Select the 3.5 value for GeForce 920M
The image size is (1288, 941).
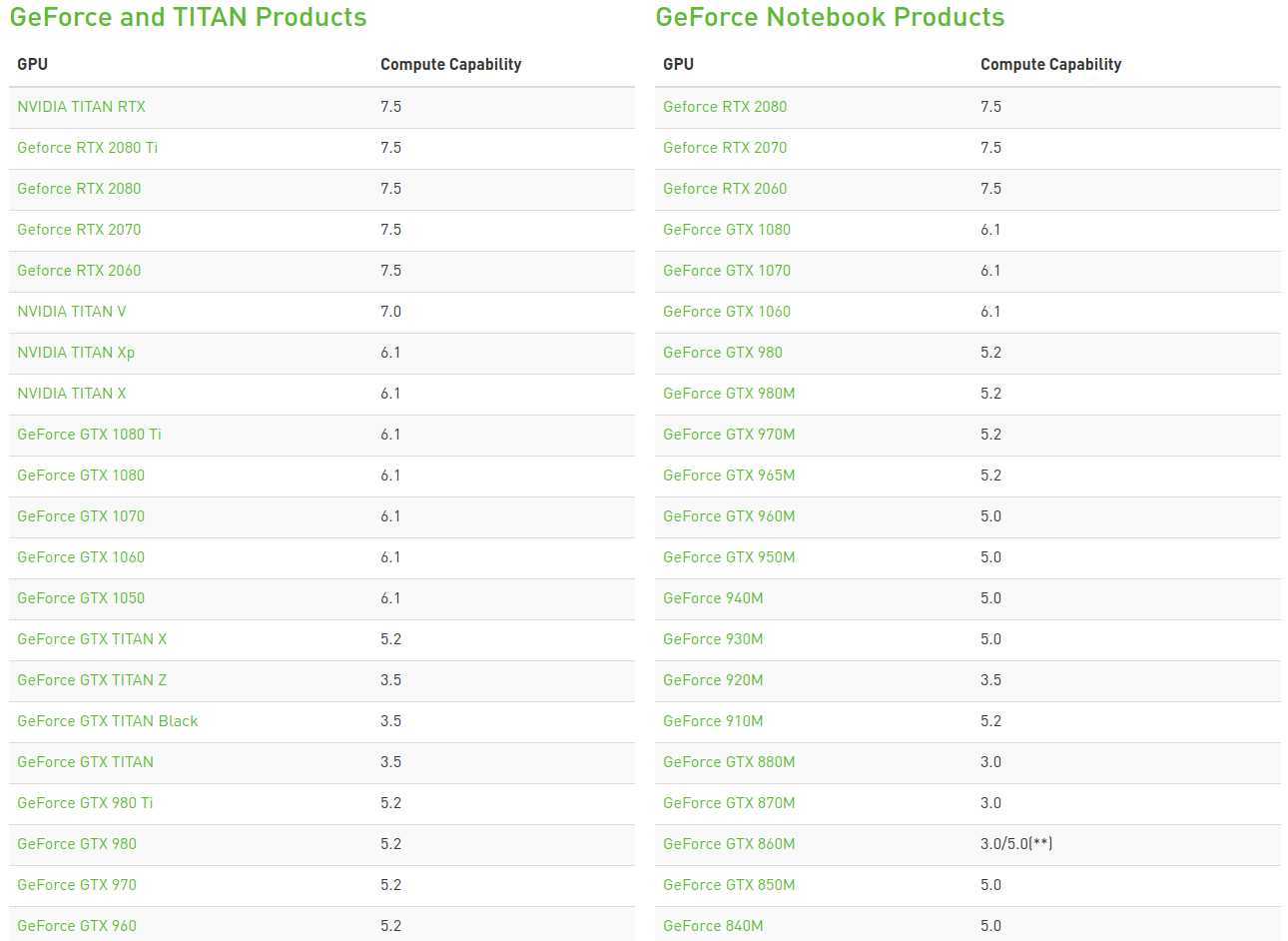coord(990,680)
